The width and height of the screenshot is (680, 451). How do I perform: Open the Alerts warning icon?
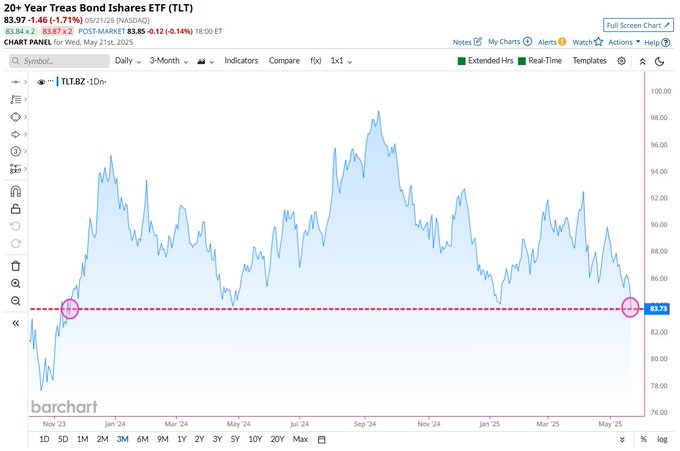(562, 42)
